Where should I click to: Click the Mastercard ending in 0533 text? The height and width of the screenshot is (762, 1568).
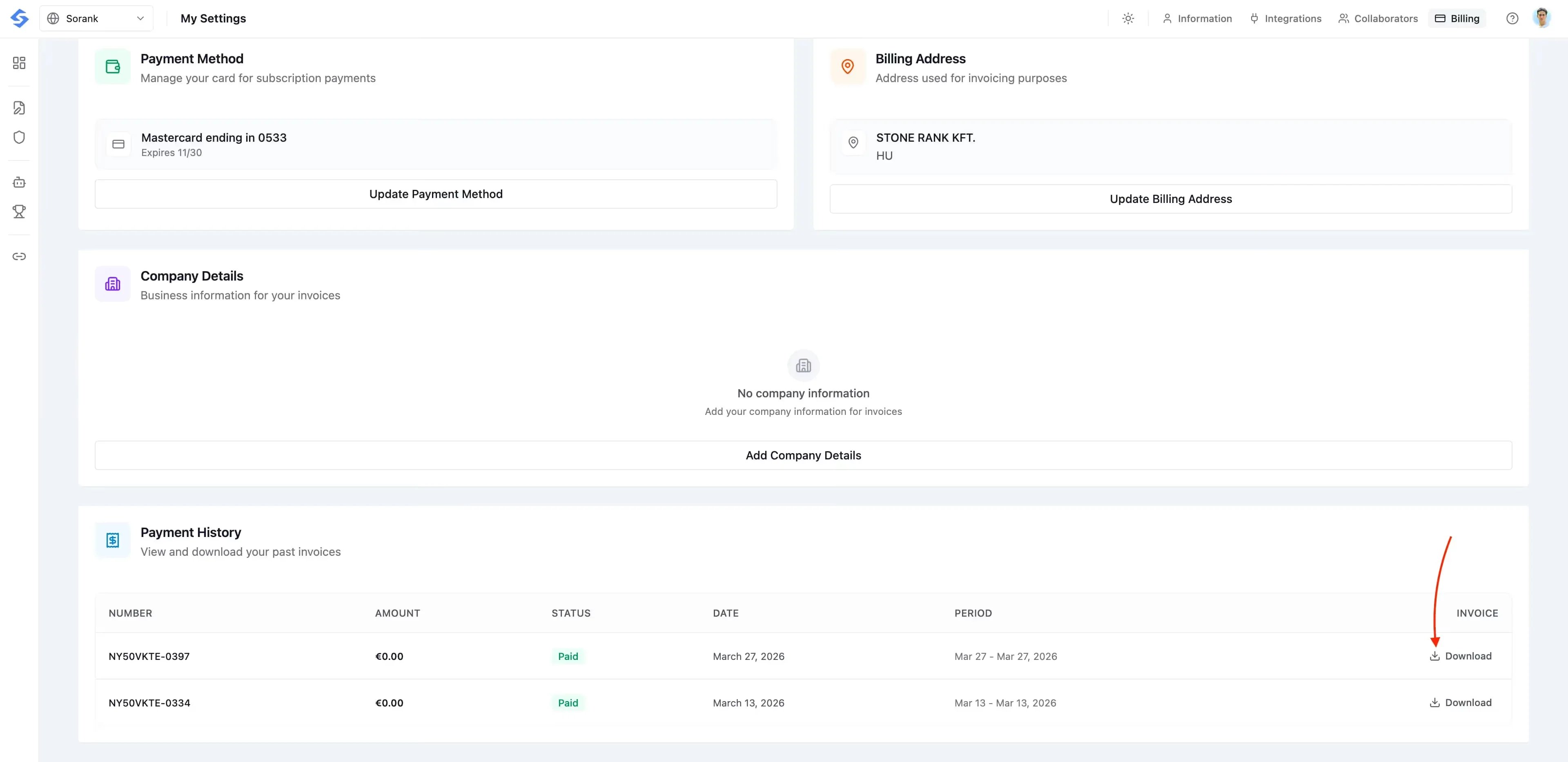pyautogui.click(x=214, y=138)
